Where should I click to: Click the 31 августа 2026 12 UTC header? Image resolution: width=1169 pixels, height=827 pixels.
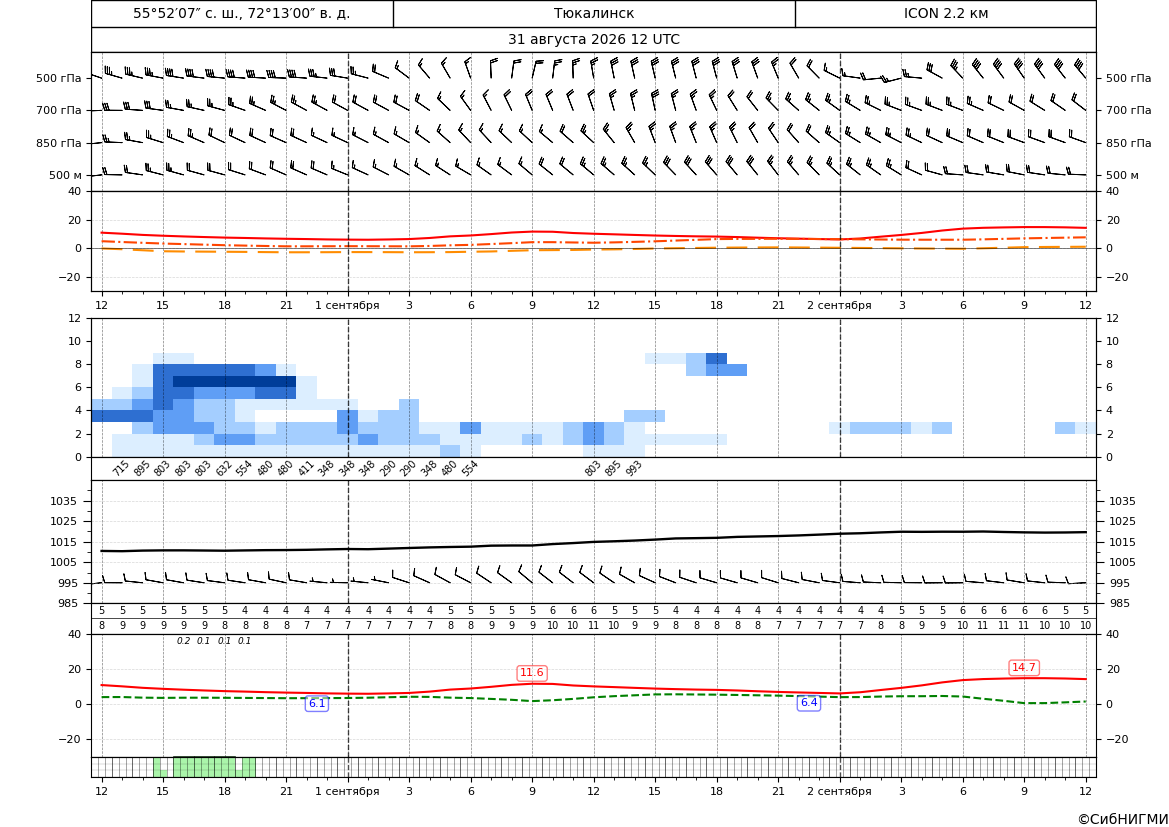click(593, 40)
